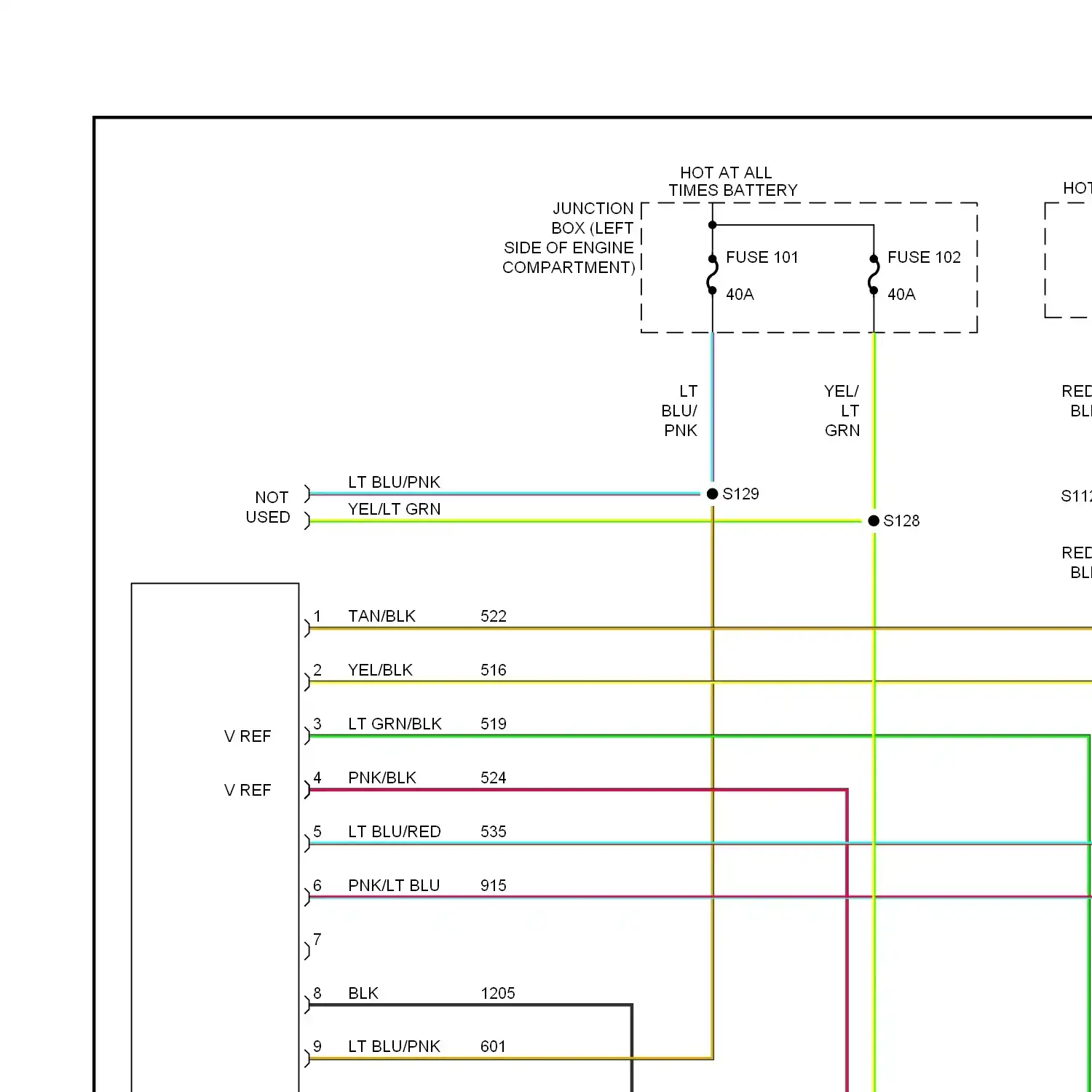The height and width of the screenshot is (1092, 1092).
Task: Select the PNK/LT BLU wire label
Action: (x=394, y=886)
